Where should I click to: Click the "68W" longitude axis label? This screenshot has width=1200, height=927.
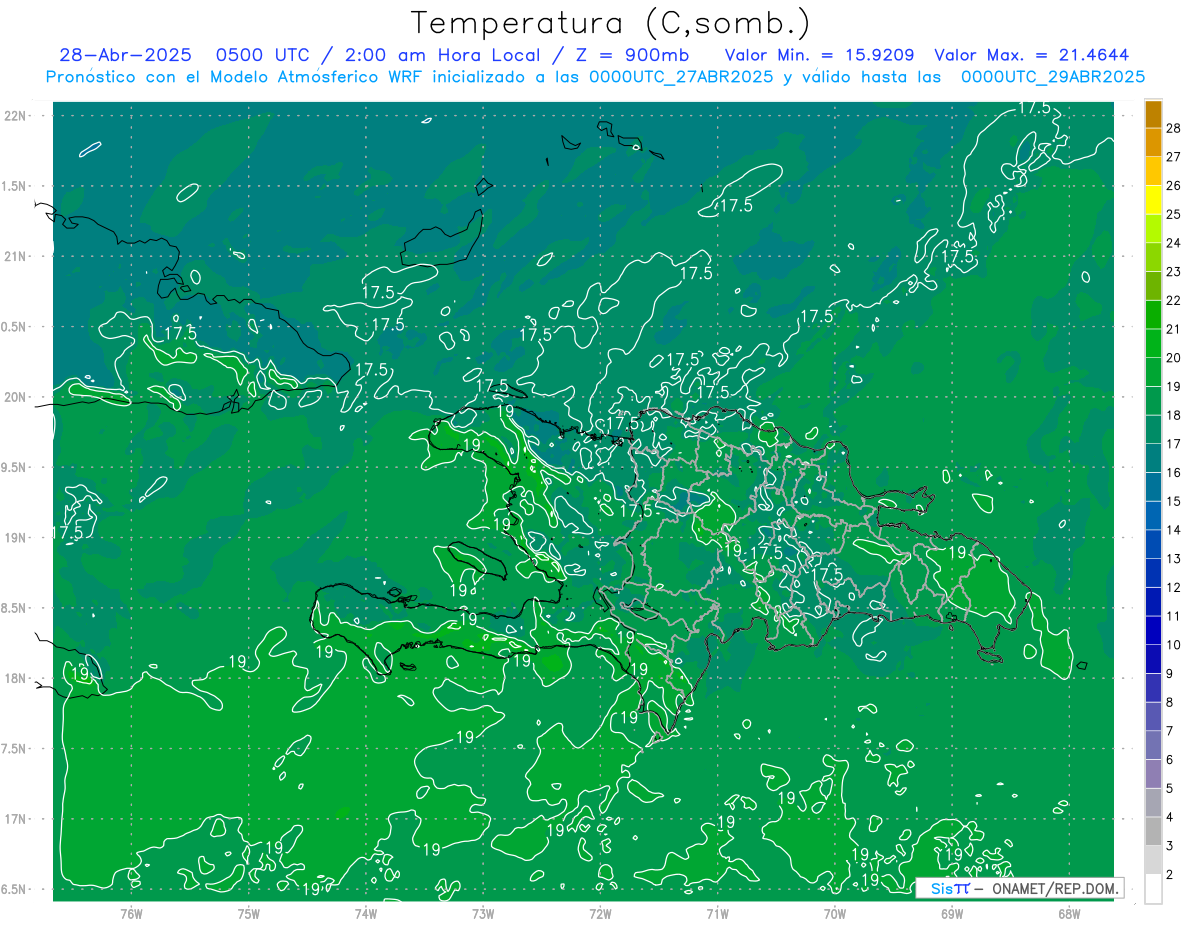(1068, 914)
